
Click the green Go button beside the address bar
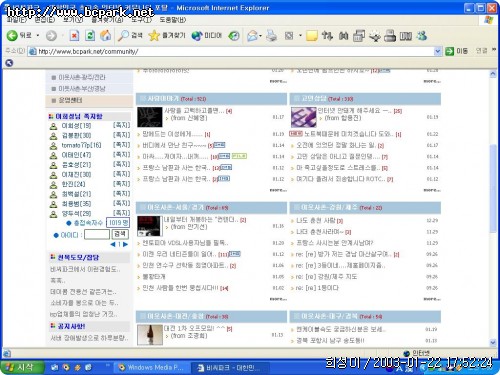coord(450,51)
